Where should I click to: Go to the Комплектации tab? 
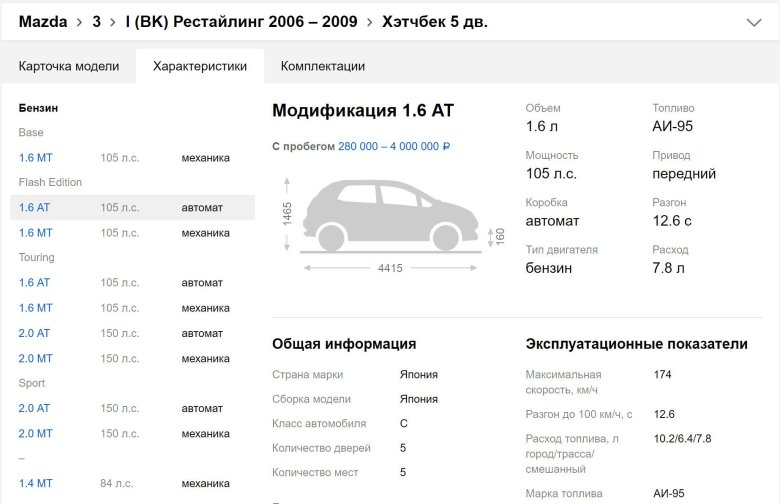pos(322,67)
